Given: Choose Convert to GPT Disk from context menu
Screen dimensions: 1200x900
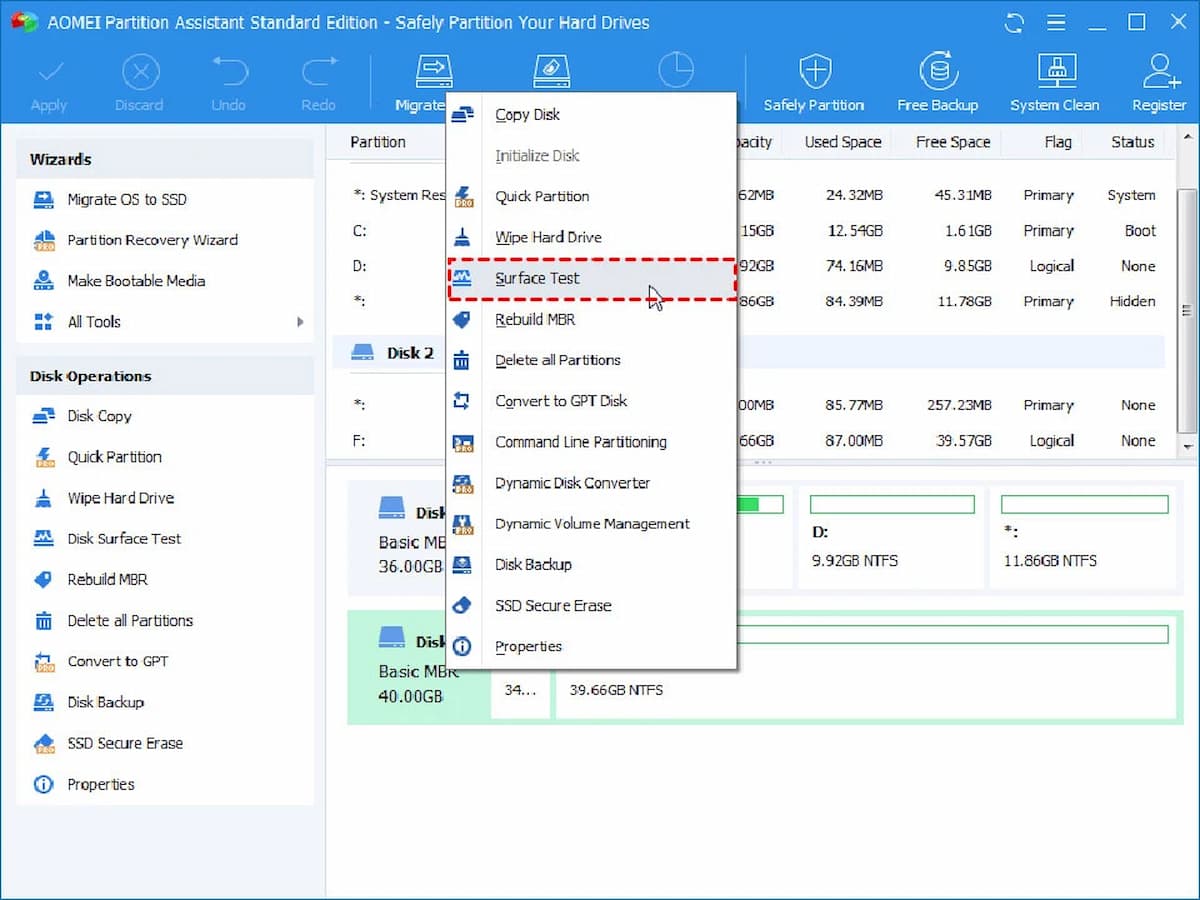Looking at the screenshot, I should [x=561, y=401].
